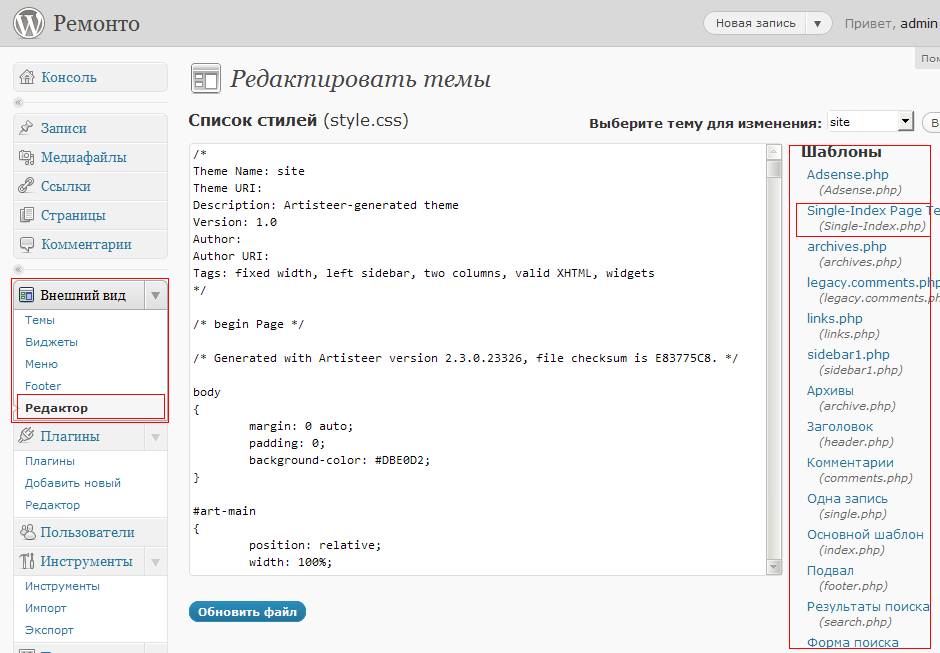This screenshot has height=653, width=940.
Task: Click scroll up arrow of code editor
Action: 774,152
